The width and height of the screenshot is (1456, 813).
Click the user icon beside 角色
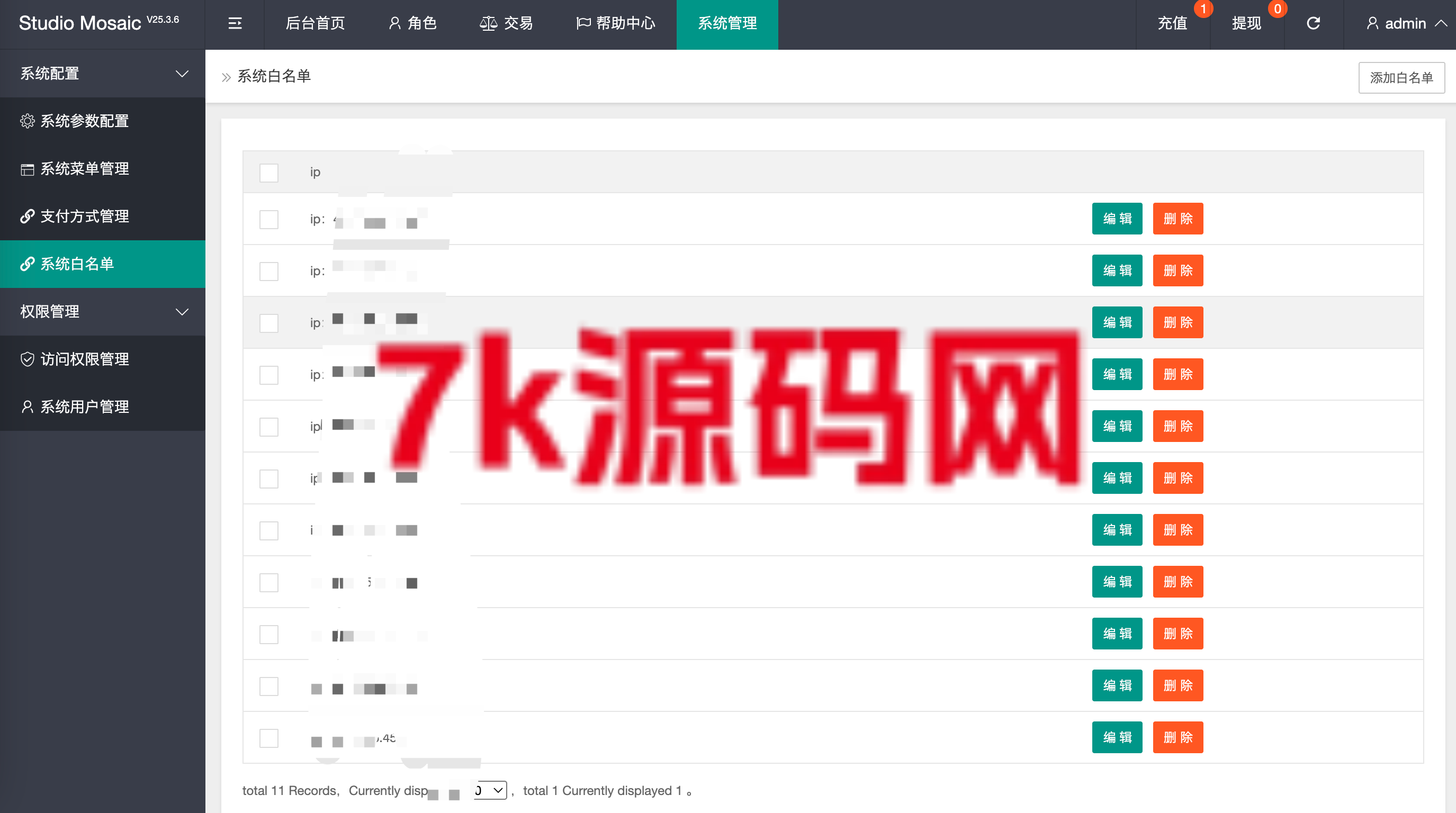(x=394, y=23)
